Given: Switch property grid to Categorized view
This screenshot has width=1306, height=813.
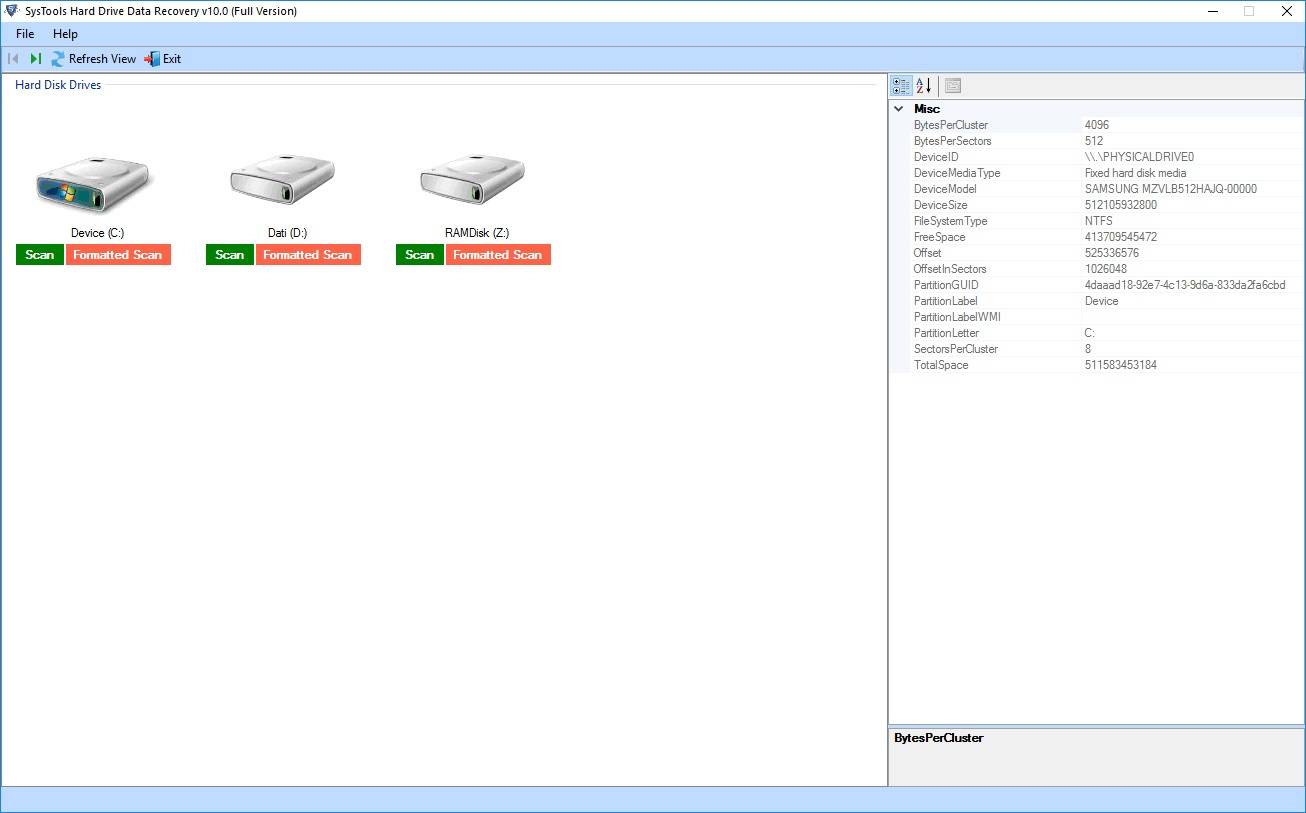Looking at the screenshot, I should 901,86.
